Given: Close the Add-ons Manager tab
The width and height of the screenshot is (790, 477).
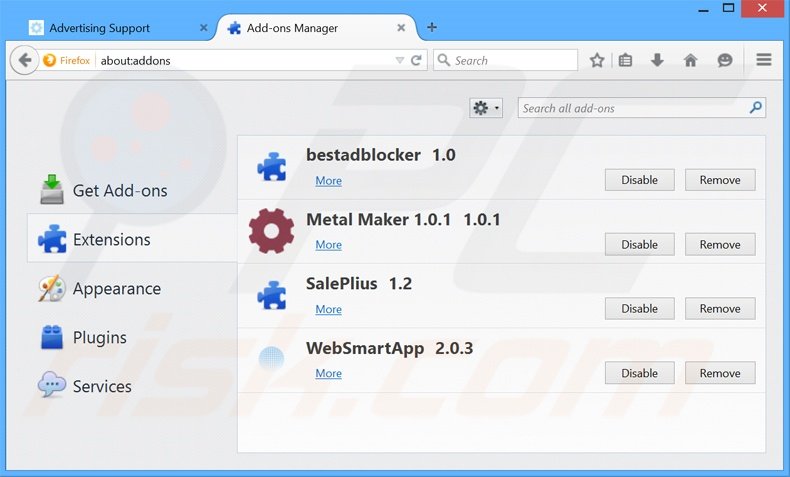Looking at the screenshot, I should coord(401,28).
